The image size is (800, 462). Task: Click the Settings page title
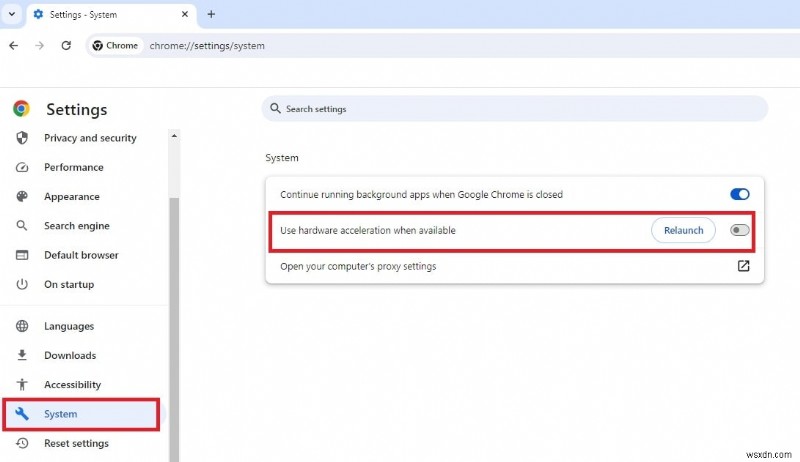click(77, 109)
